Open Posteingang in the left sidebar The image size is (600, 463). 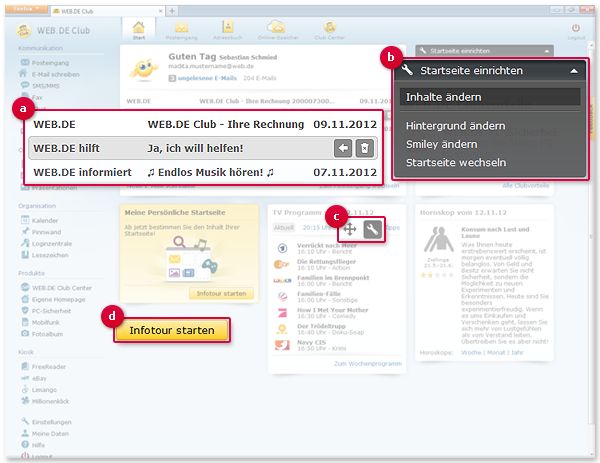45,63
